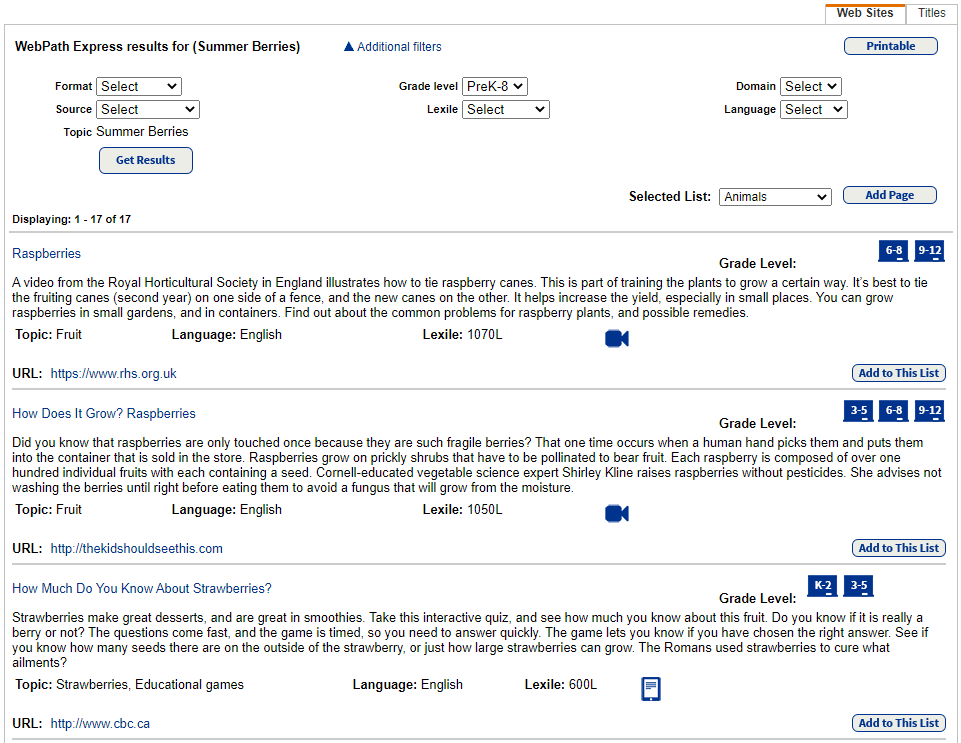Select the Web Sites tab
This screenshot has width=961, height=743.
[x=864, y=13]
